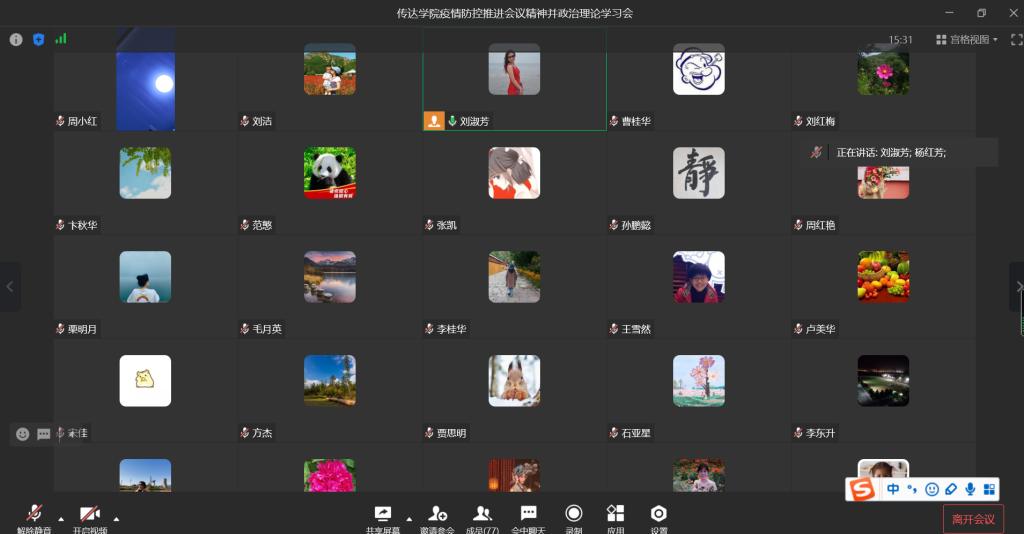The height and width of the screenshot is (534, 1024).
Task: Expand share options arrow next to 共享屏幕
Action: point(409,519)
